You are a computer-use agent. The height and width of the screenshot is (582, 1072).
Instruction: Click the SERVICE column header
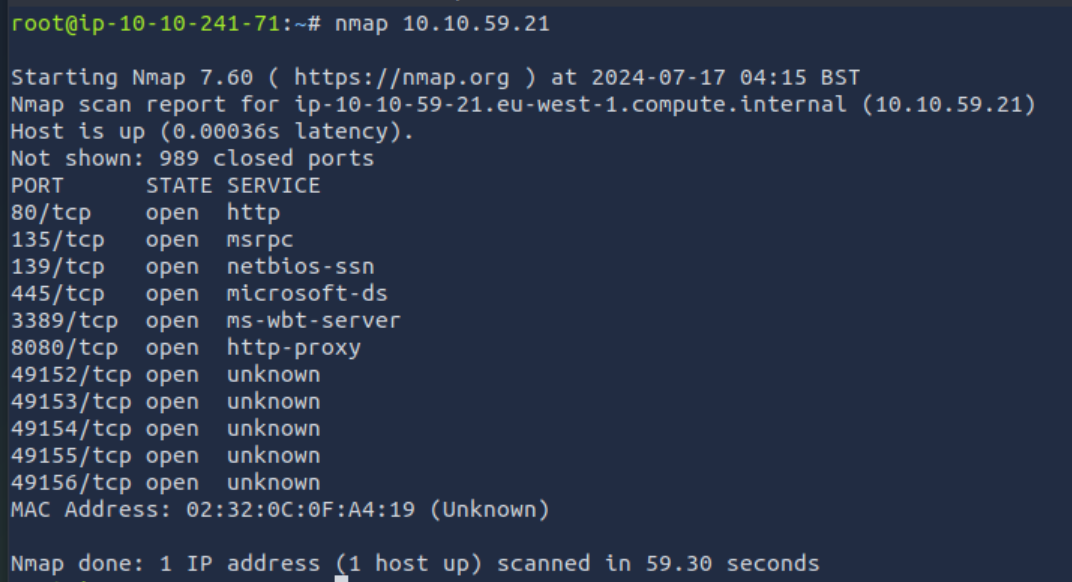pyautogui.click(x=273, y=186)
